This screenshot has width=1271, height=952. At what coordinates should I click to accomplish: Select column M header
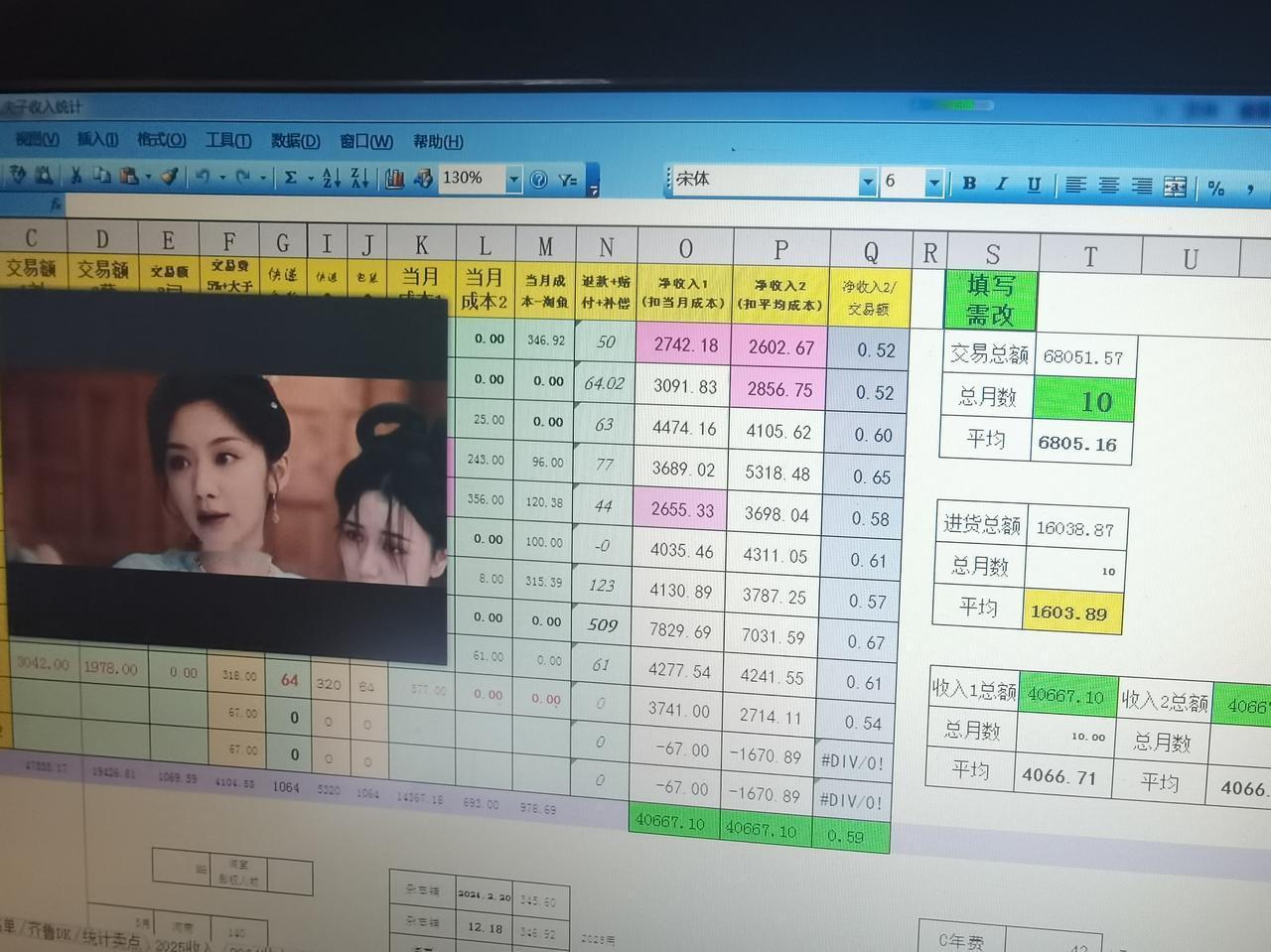click(x=545, y=245)
